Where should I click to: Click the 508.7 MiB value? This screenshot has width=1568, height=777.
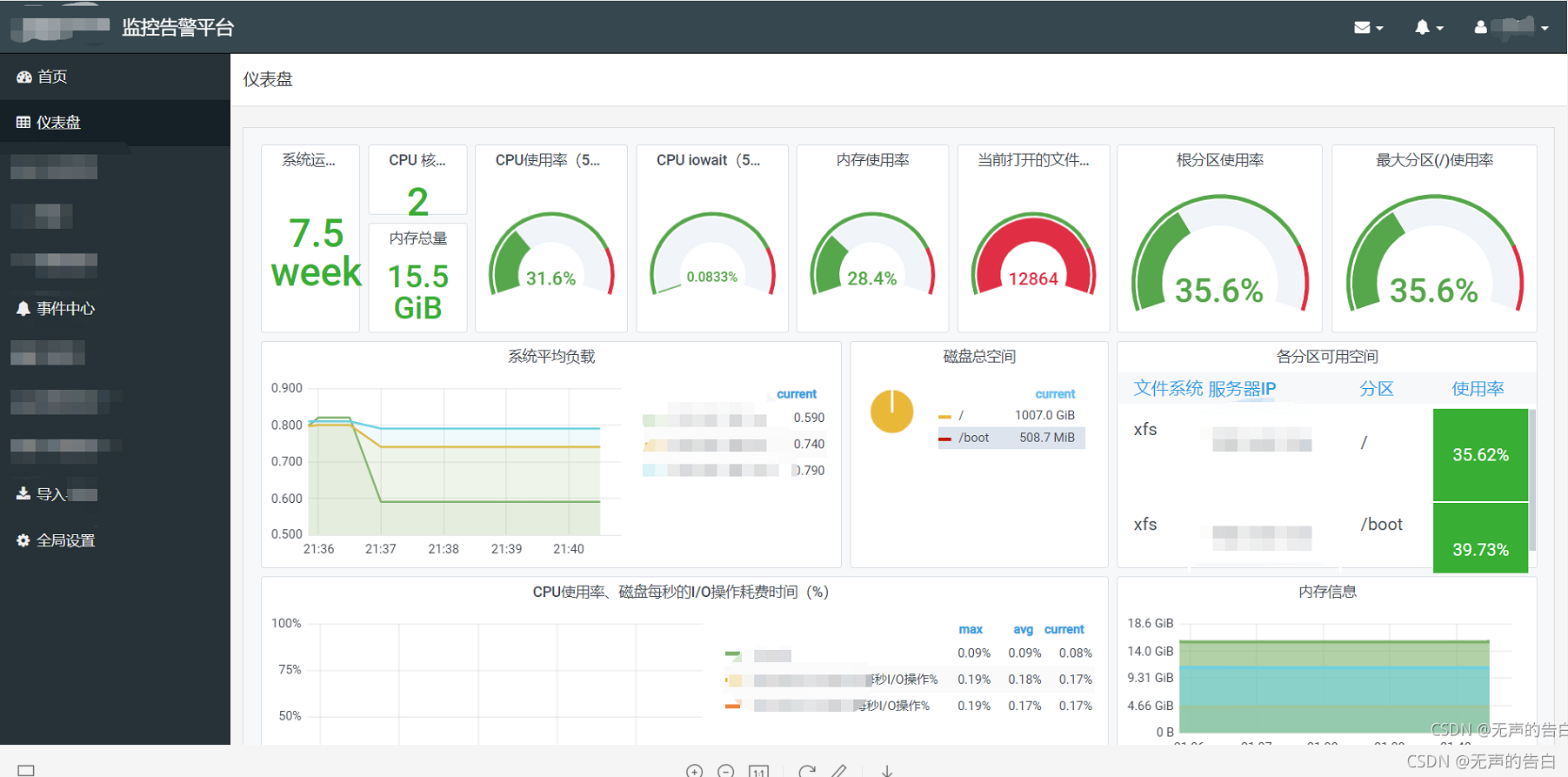click(1047, 438)
